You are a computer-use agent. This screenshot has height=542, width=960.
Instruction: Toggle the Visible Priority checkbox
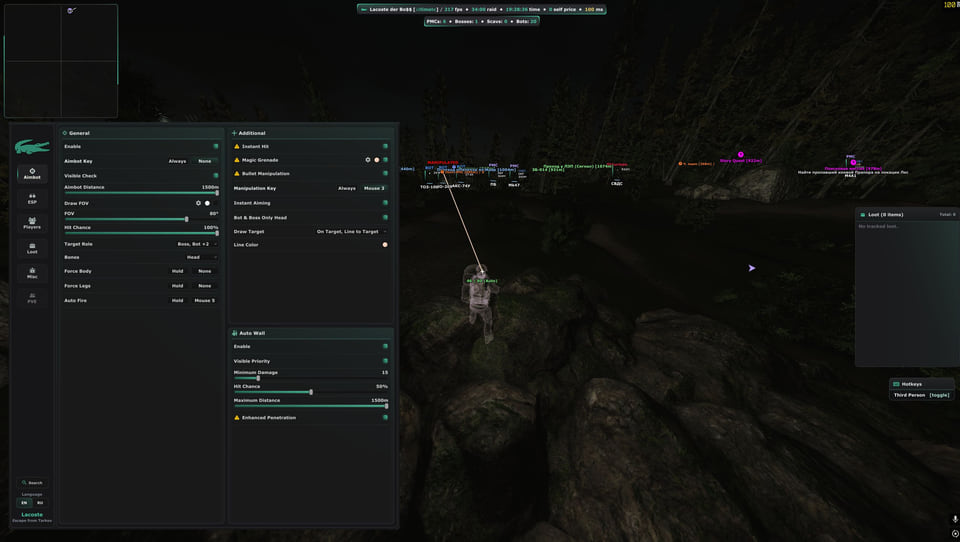click(385, 361)
